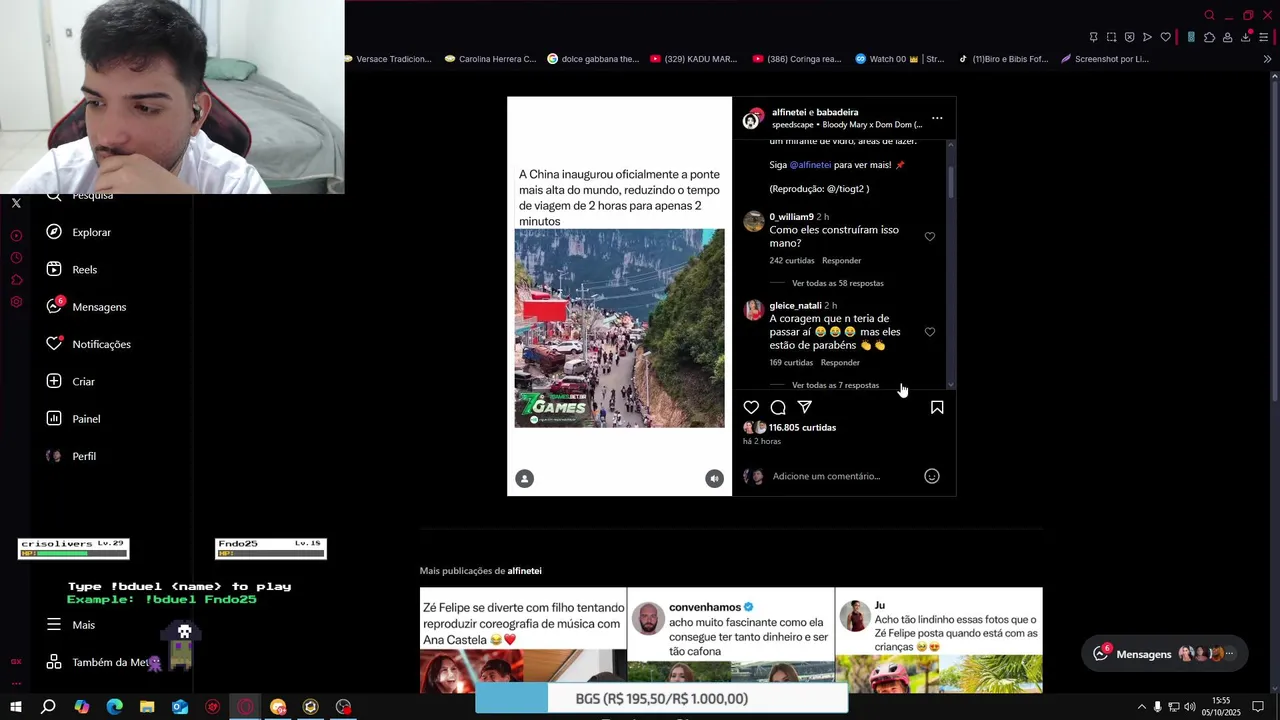Click Opera X (Twitter) sidebar icon
This screenshot has height=720, width=1280.
(x=16, y=203)
